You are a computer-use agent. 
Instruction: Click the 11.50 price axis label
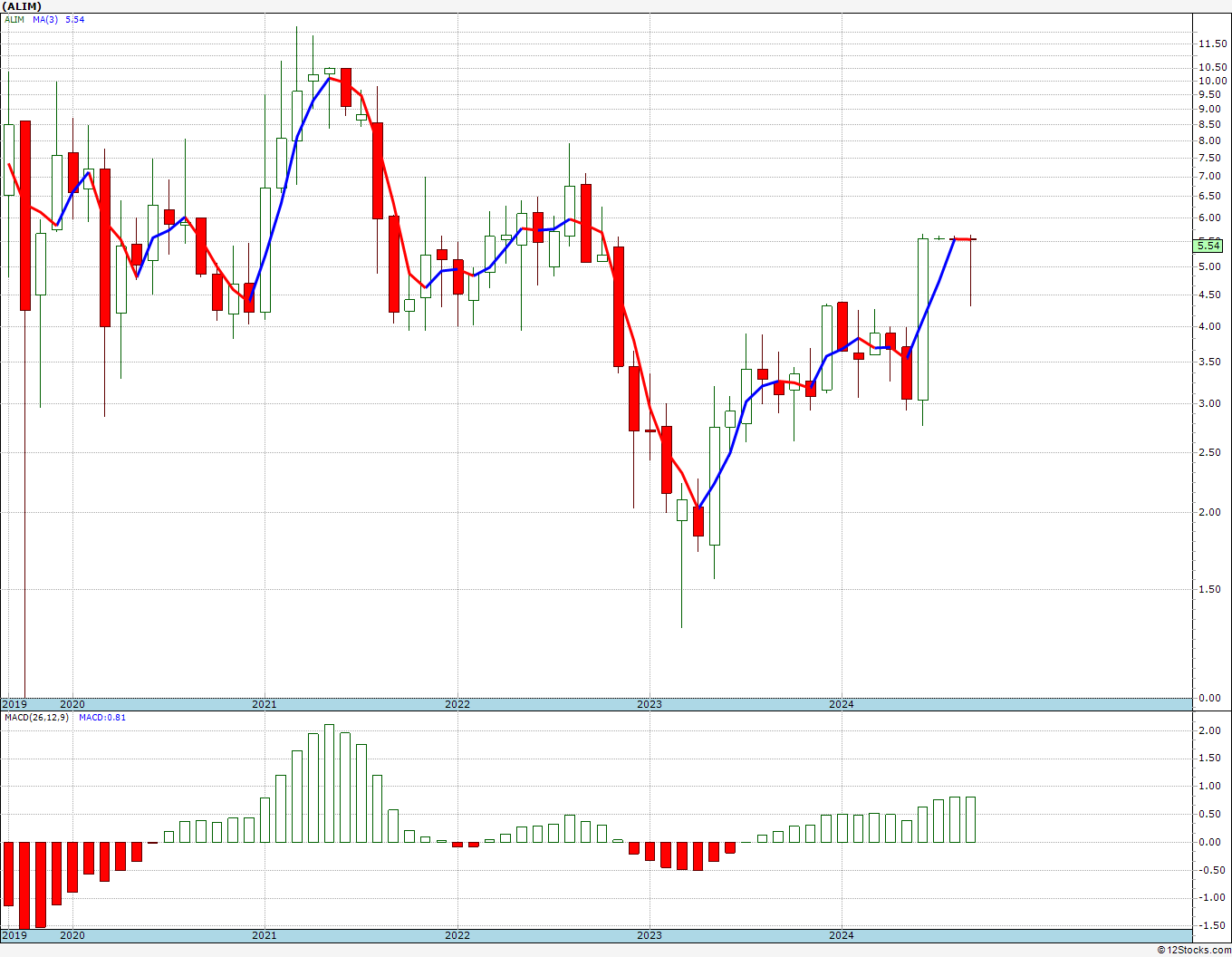[1211, 44]
